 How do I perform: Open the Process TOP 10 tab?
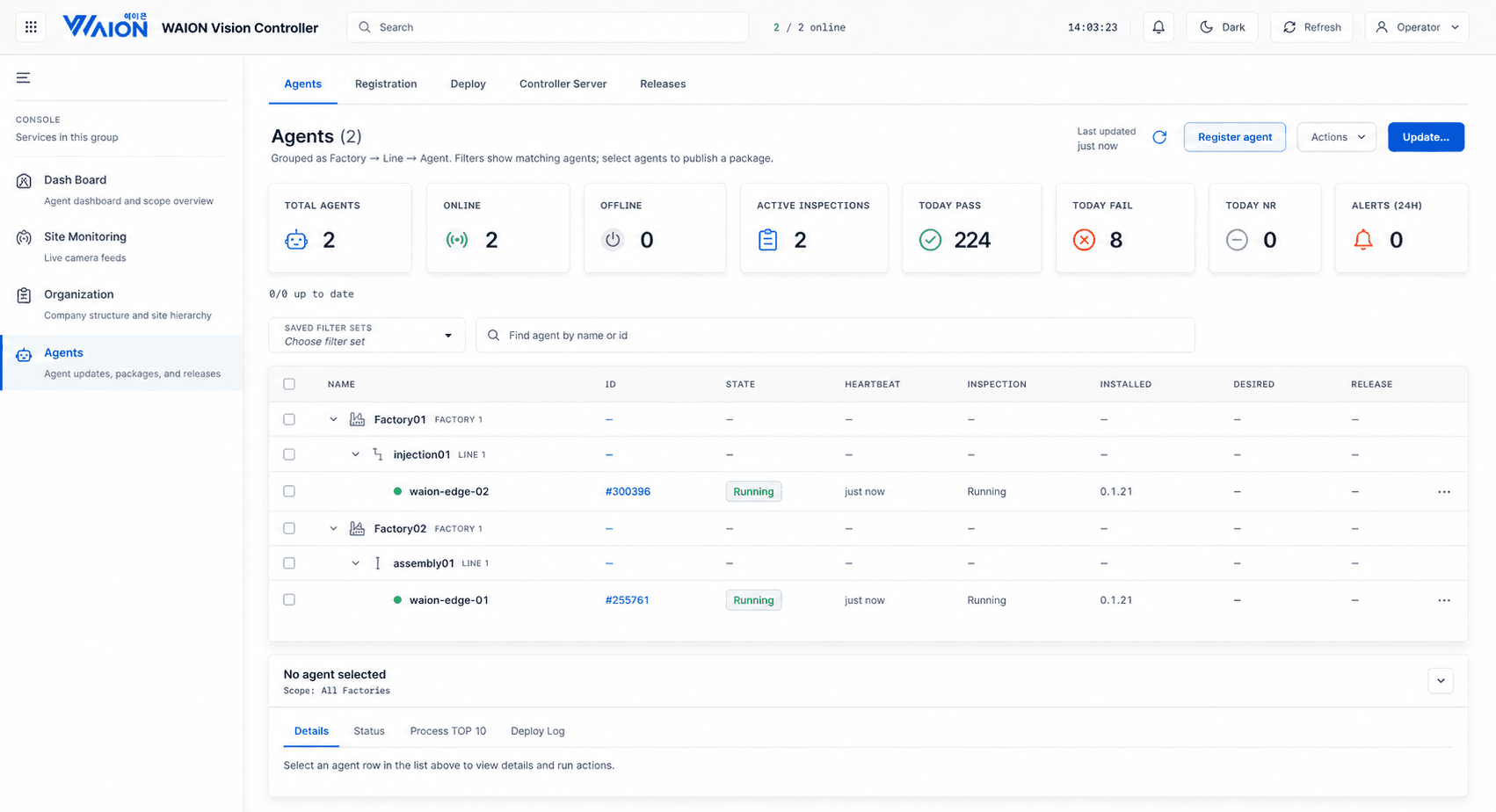tap(447, 731)
